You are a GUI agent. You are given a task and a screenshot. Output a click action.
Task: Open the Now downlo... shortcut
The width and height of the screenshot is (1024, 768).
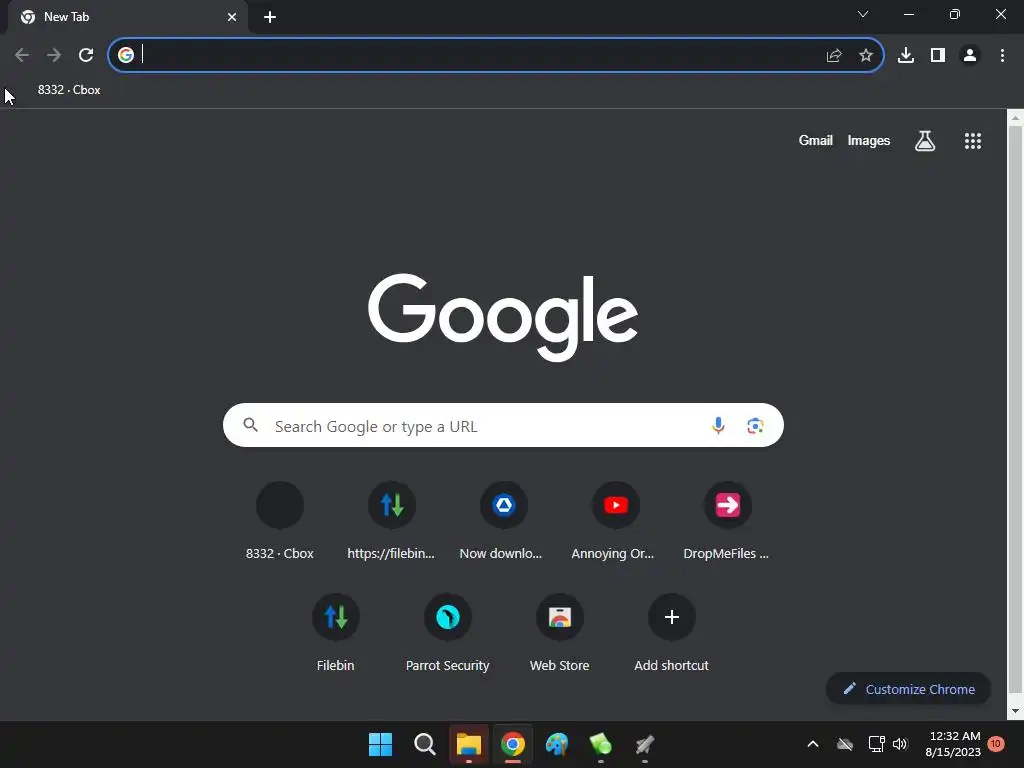[x=504, y=521]
